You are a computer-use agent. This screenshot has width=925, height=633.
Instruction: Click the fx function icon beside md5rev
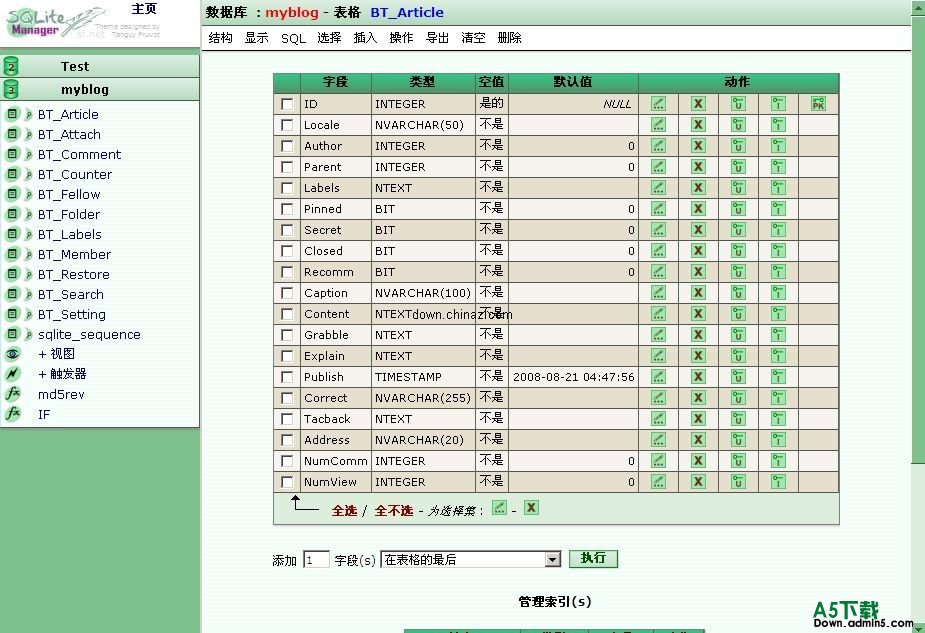[x=13, y=394]
